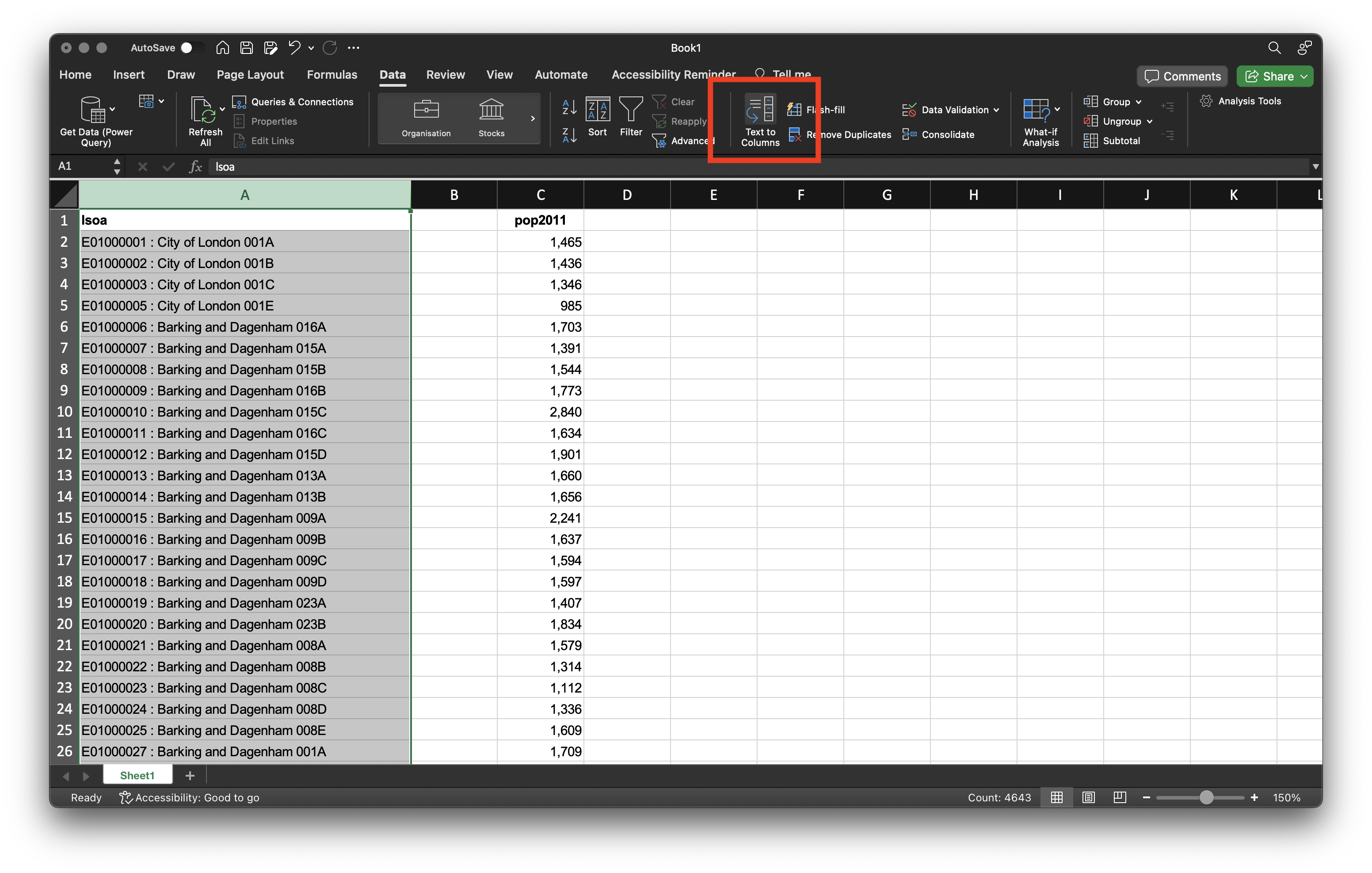
Task: Open the Group dropdown arrow
Action: 1138,102
